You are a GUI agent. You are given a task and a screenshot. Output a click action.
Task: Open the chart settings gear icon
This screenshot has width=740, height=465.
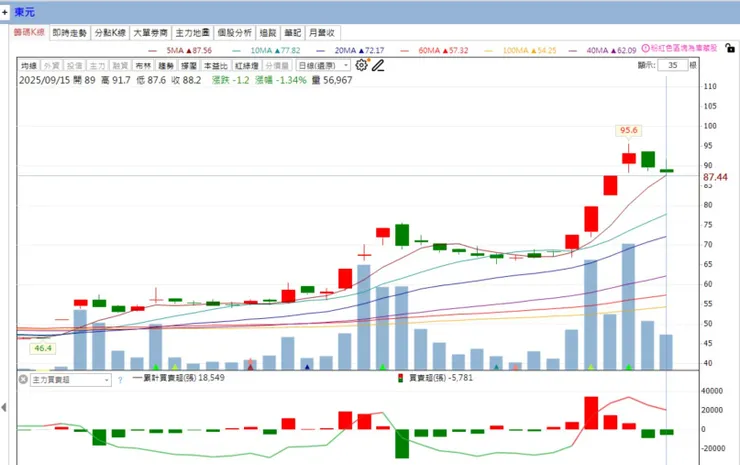coord(362,65)
